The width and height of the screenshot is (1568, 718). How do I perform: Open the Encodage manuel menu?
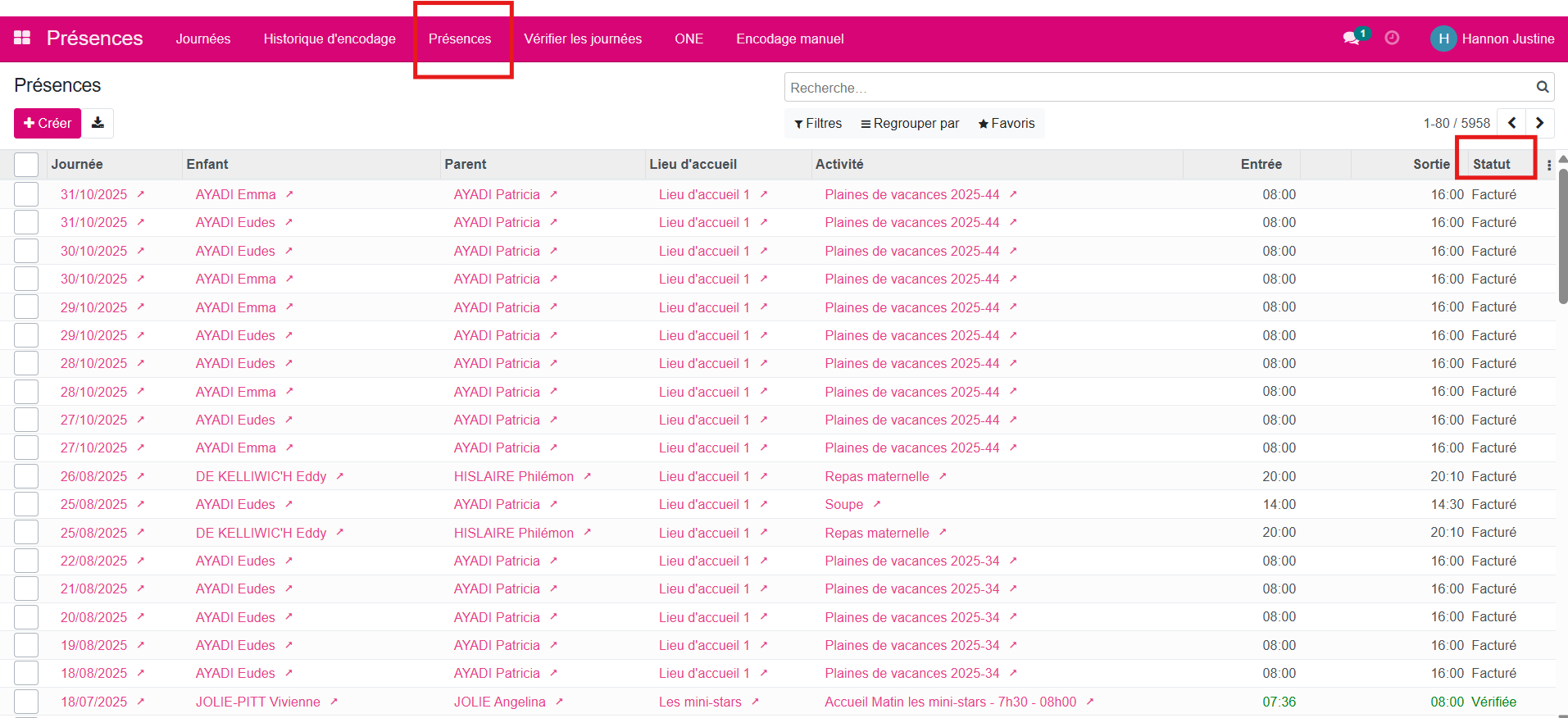pos(789,39)
